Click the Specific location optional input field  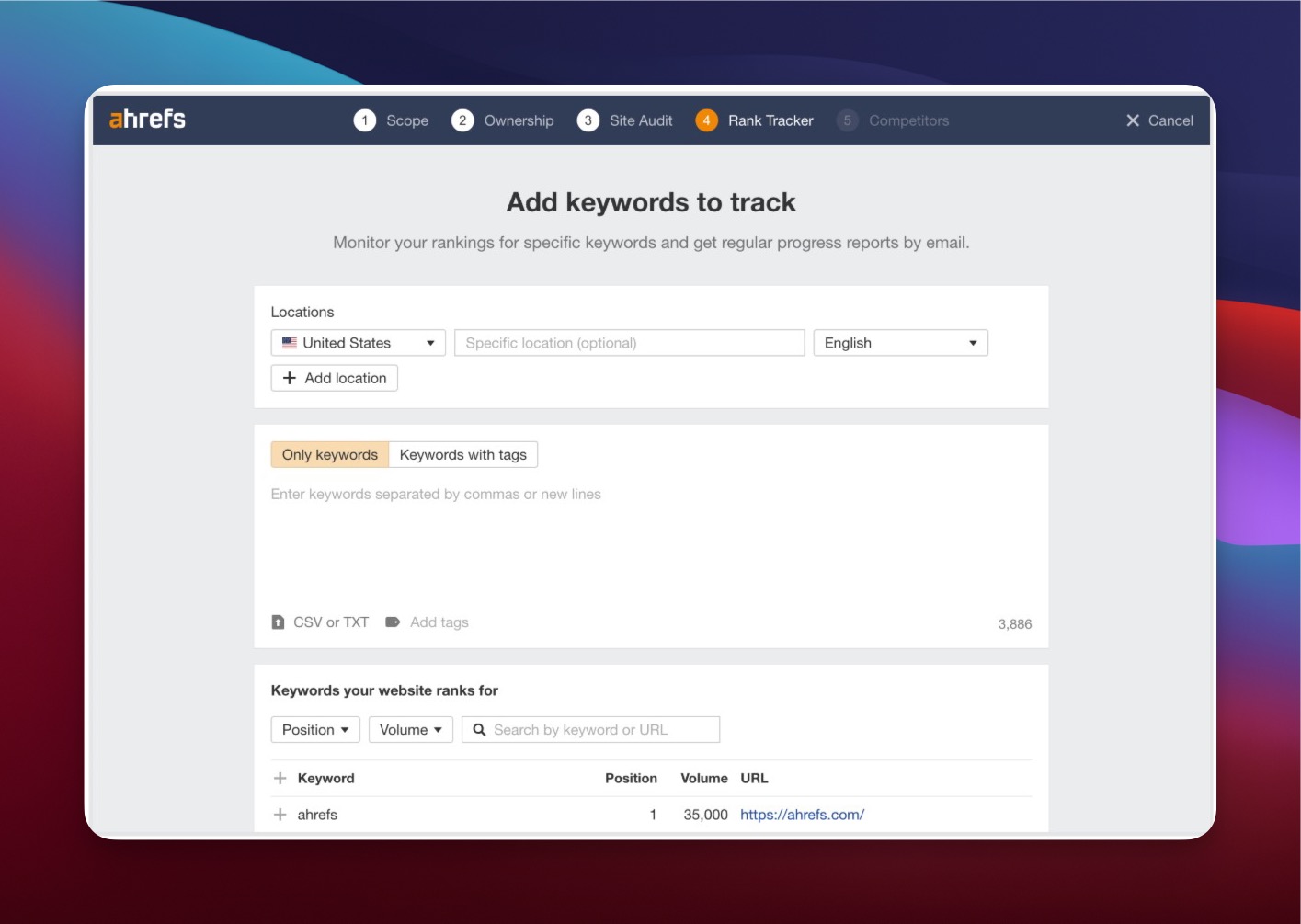point(629,342)
